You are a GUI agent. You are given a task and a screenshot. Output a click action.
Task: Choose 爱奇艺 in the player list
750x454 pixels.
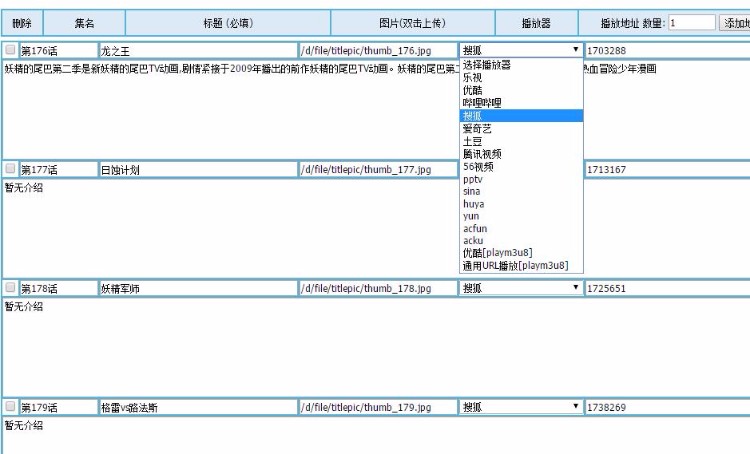[521, 128]
